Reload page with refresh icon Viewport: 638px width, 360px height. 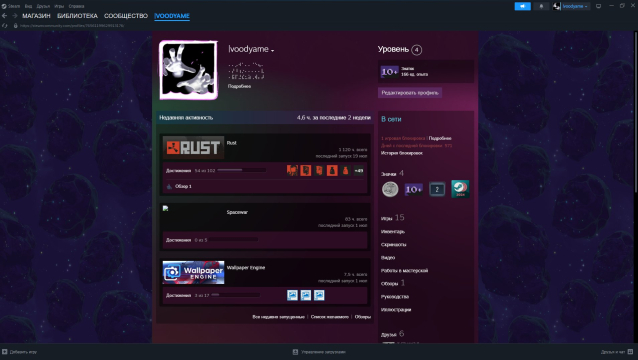[x=4, y=26]
